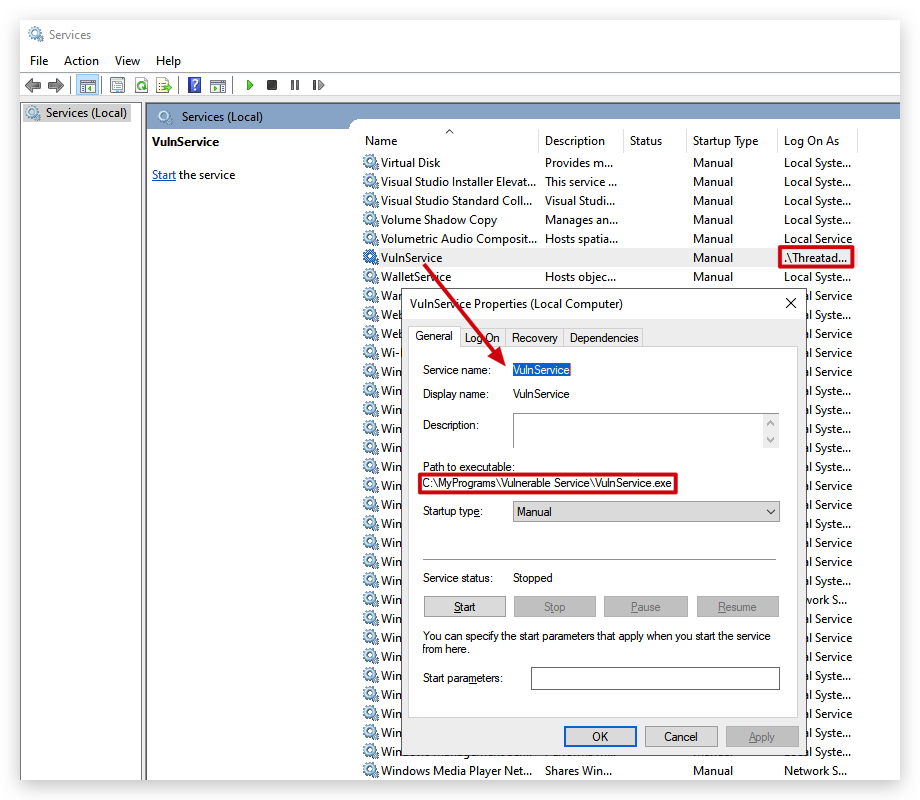Click the Start button in Properties dialog
Viewport: 920px width, 800px height.
[x=465, y=607]
